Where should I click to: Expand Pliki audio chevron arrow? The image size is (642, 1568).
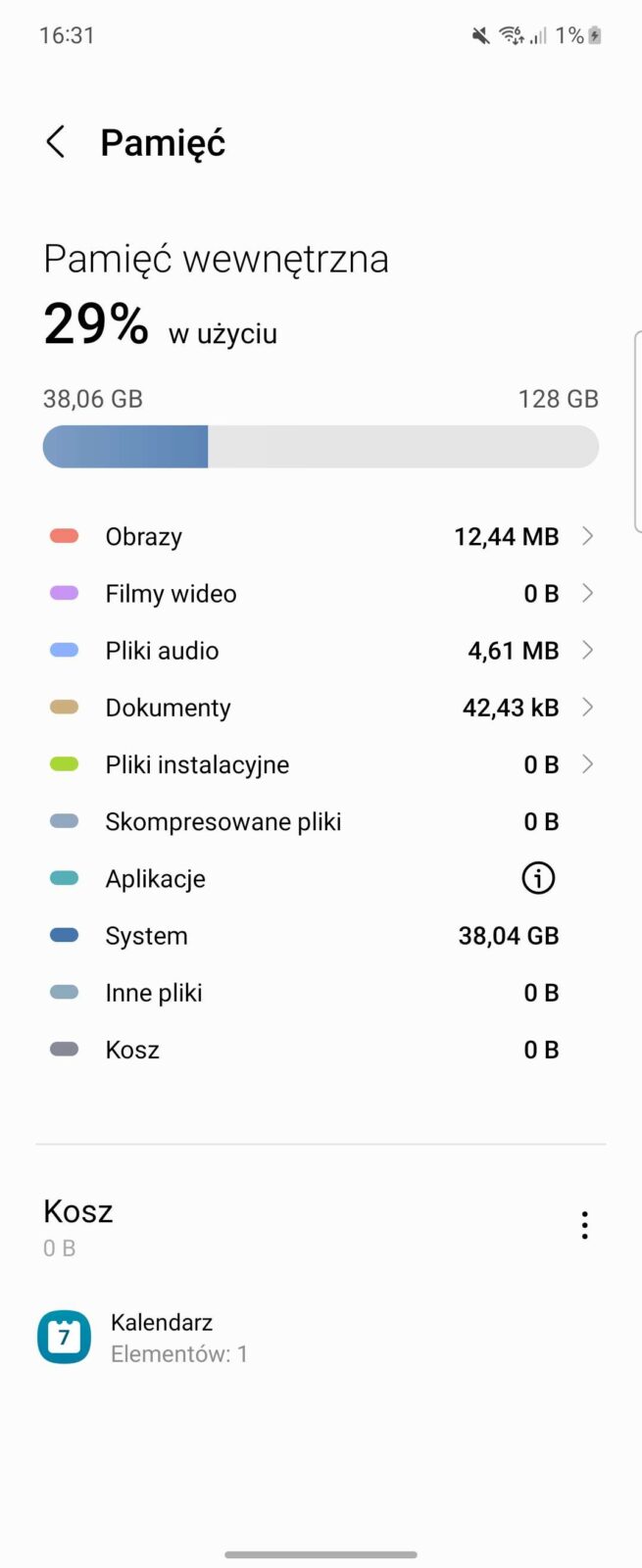[587, 650]
